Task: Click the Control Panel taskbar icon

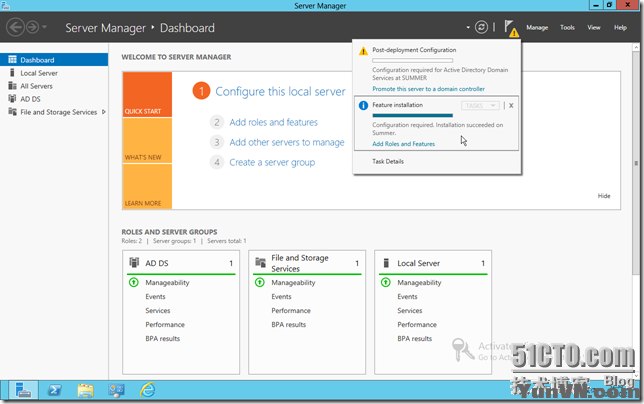Action: click(x=117, y=390)
